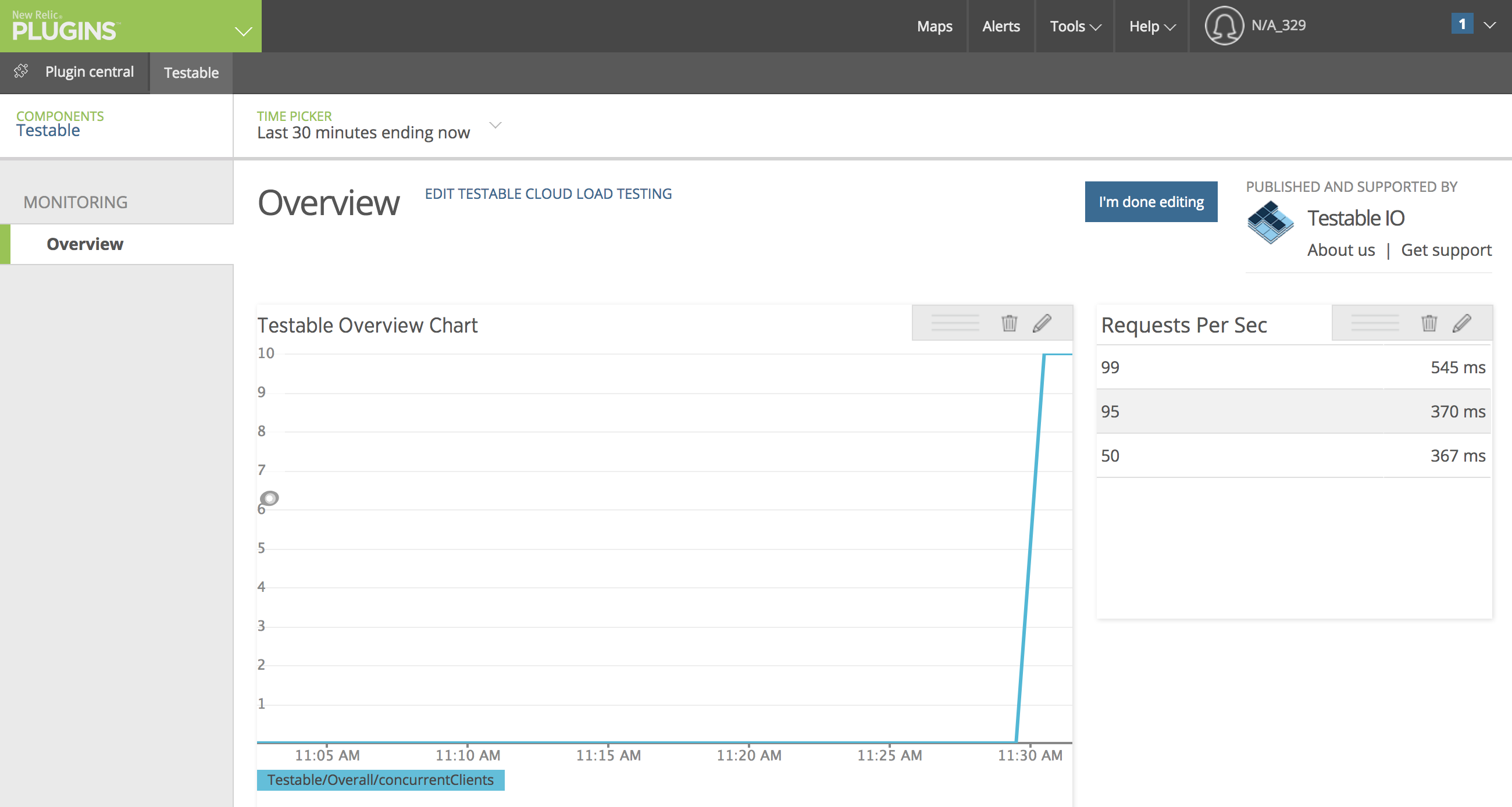Click the 11:30 AM axis label
The height and width of the screenshot is (807, 1512).
(1030, 755)
